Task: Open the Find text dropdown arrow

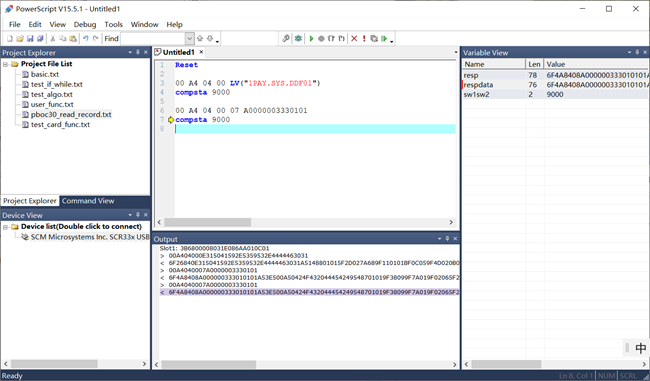Action: 189,39
